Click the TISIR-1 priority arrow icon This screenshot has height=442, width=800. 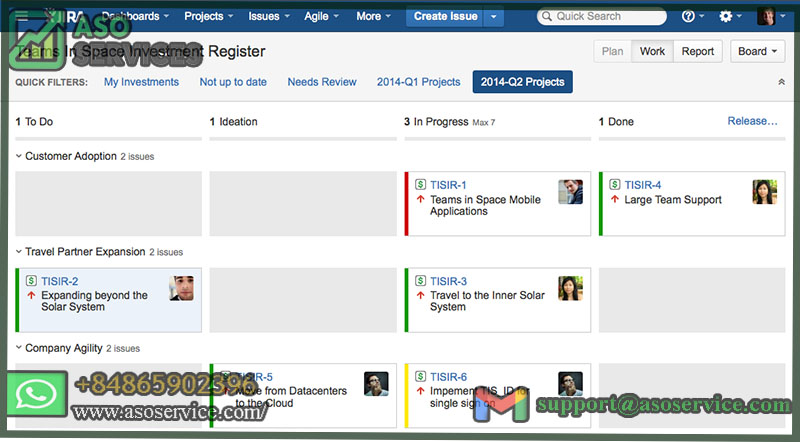point(420,199)
